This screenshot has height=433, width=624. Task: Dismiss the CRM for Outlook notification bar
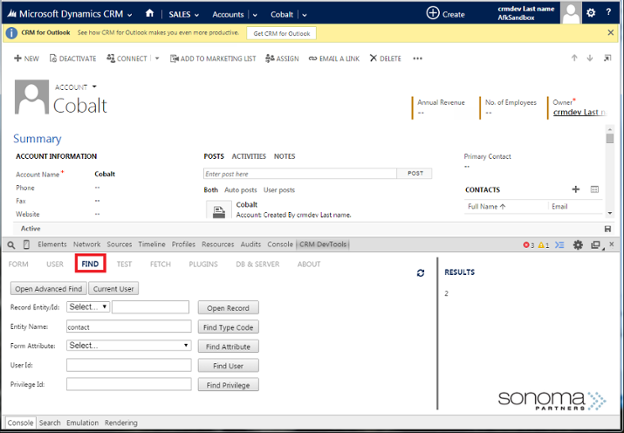(611, 33)
